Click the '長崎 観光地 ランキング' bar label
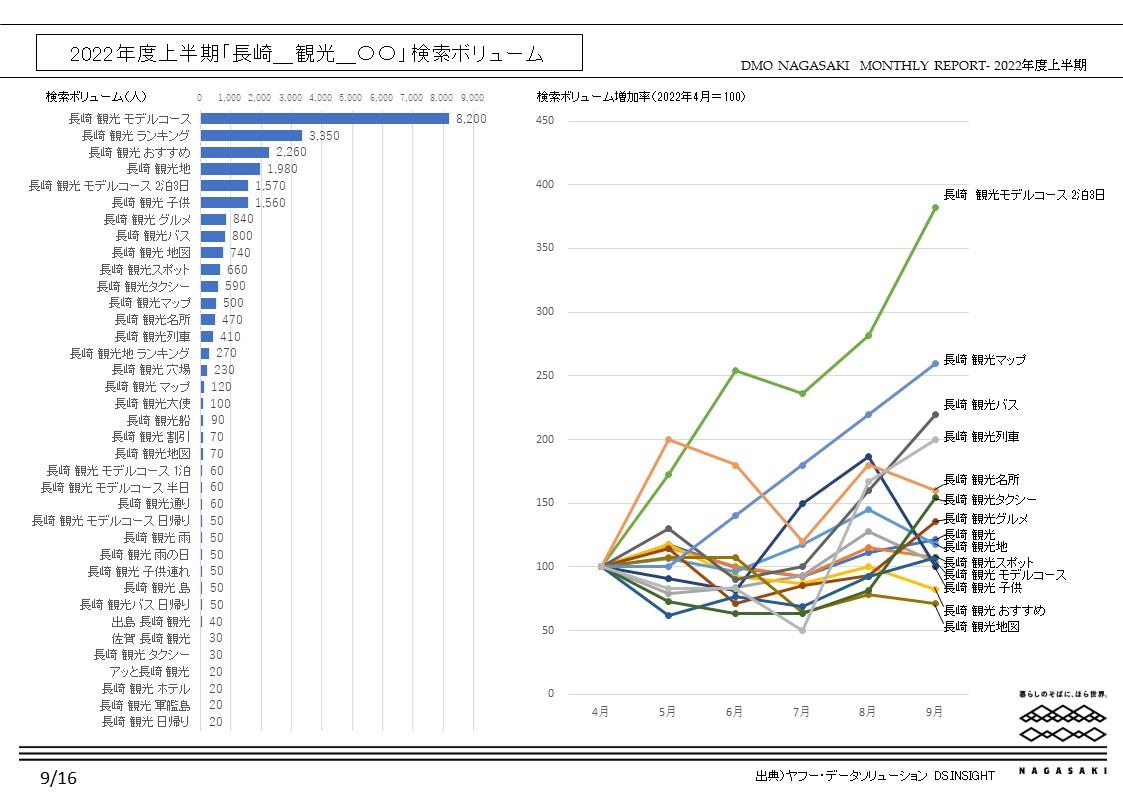This screenshot has width=1123, height=794. (130, 353)
